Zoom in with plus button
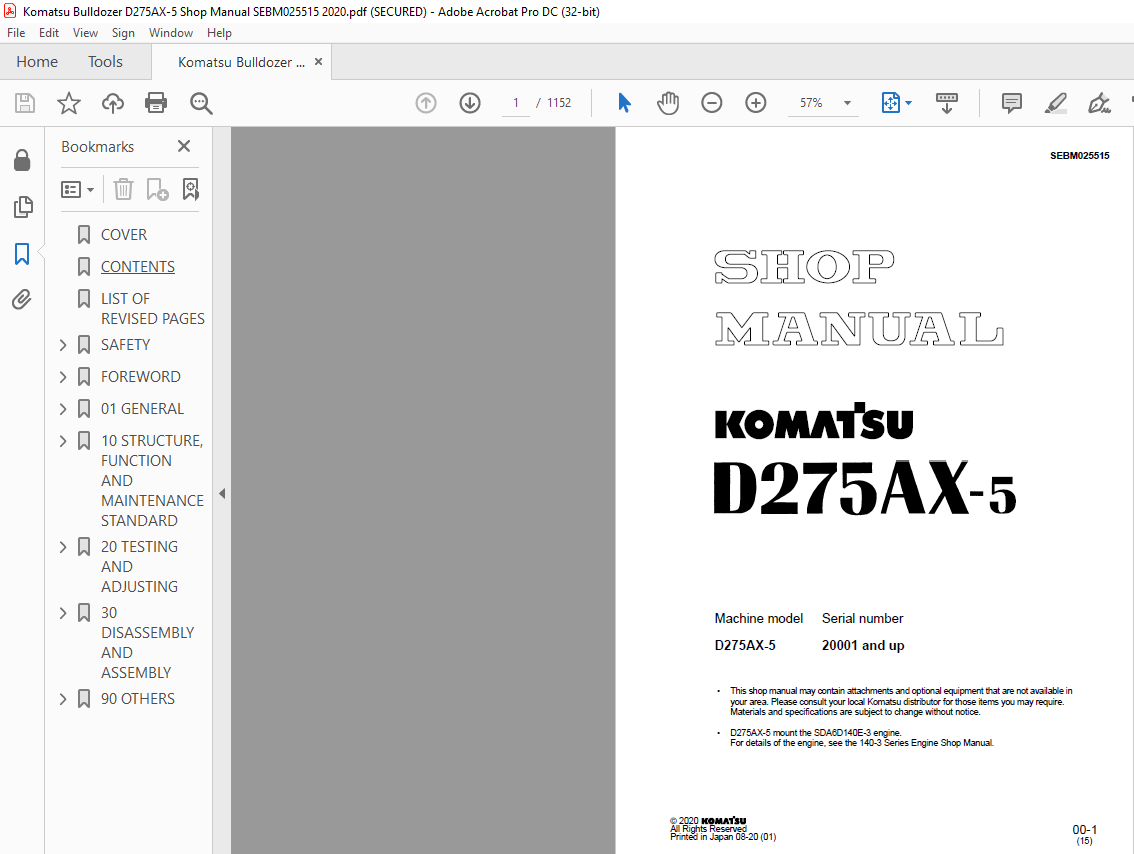Image resolution: width=1134 pixels, height=854 pixels. (756, 103)
